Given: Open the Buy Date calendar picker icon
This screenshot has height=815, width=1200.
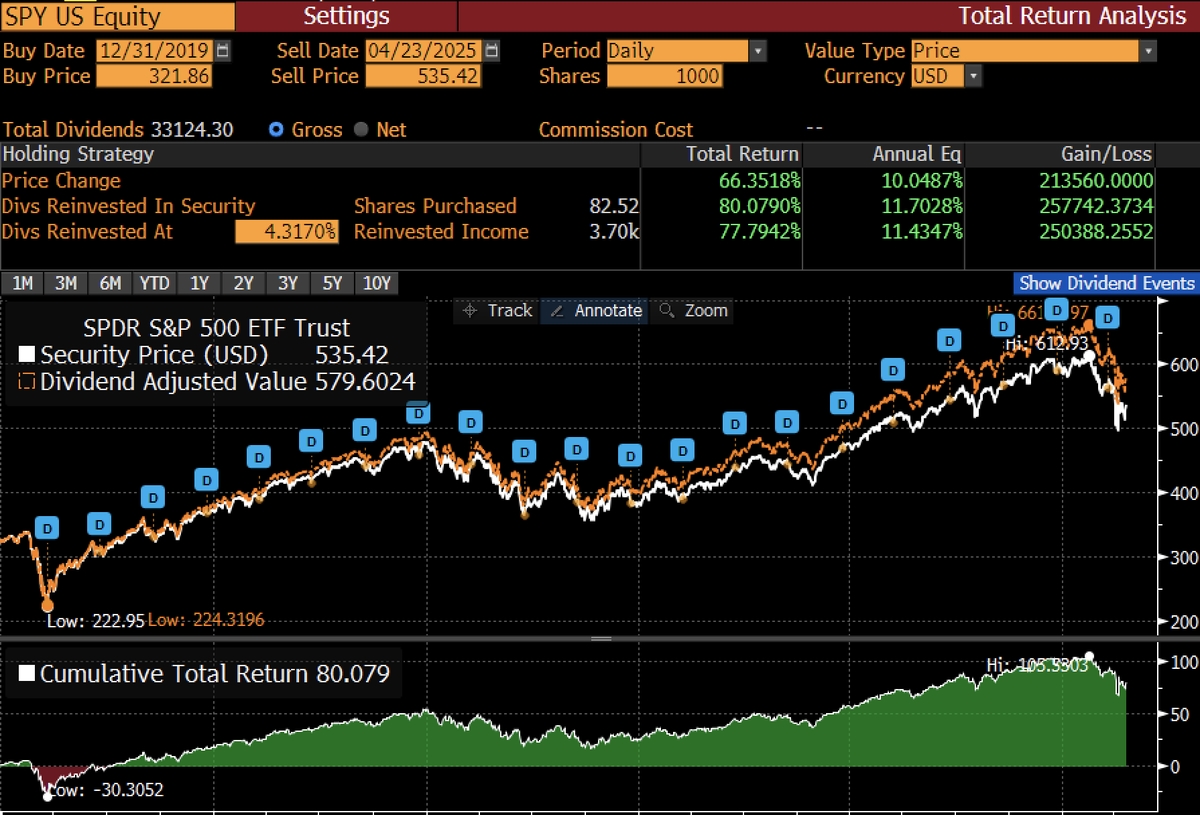Looking at the screenshot, I should pos(223,50).
